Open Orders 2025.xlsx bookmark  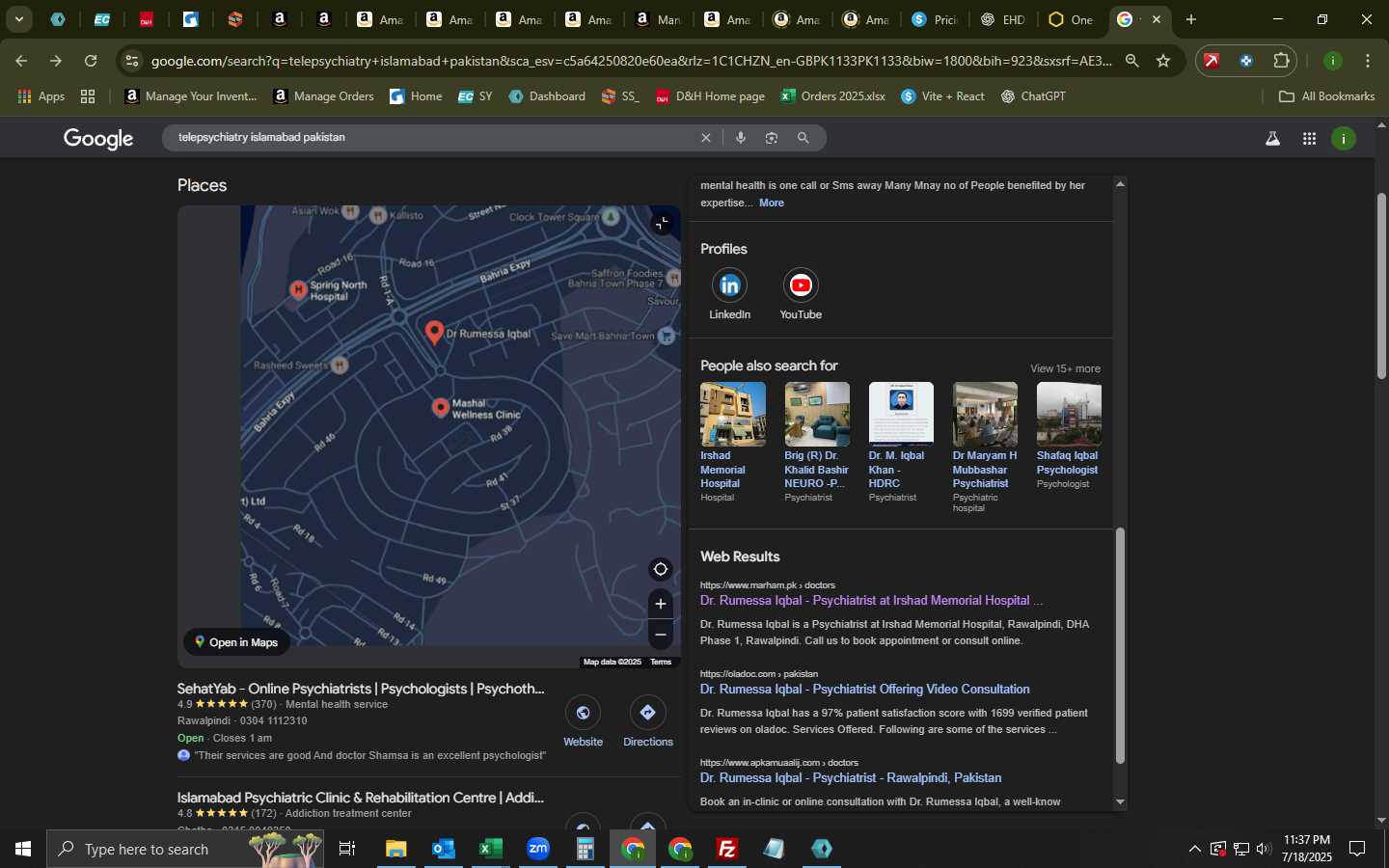tap(833, 96)
